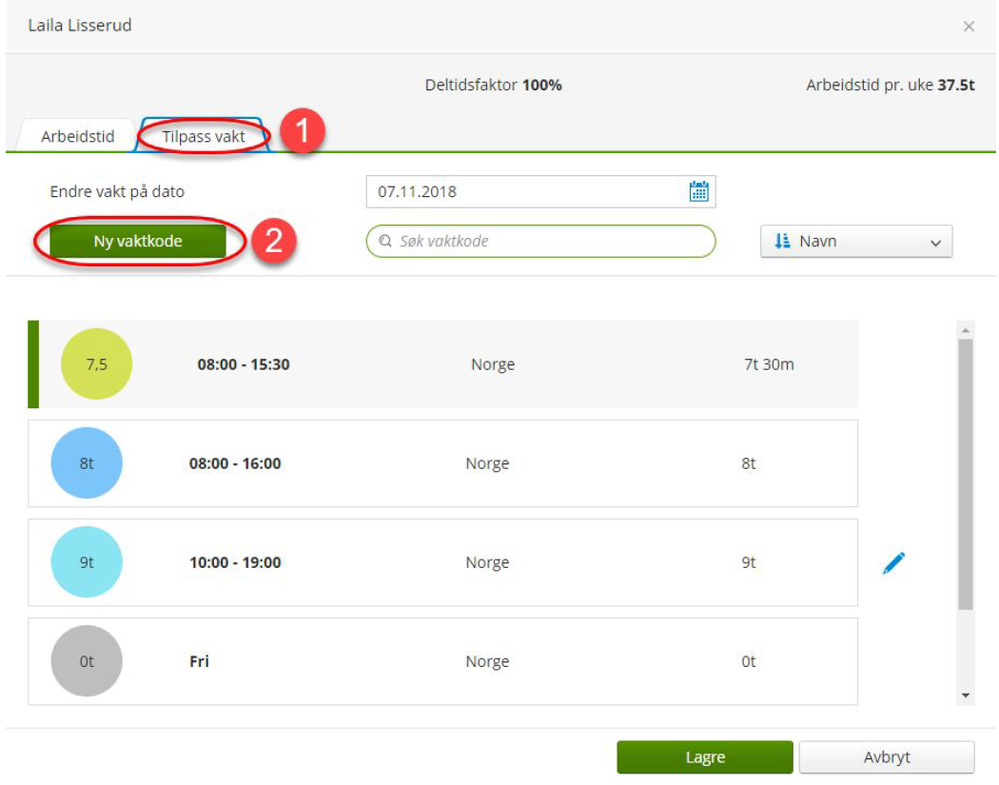
Task: Click the Deltidsfaktor 100% label
Action: coord(493,85)
